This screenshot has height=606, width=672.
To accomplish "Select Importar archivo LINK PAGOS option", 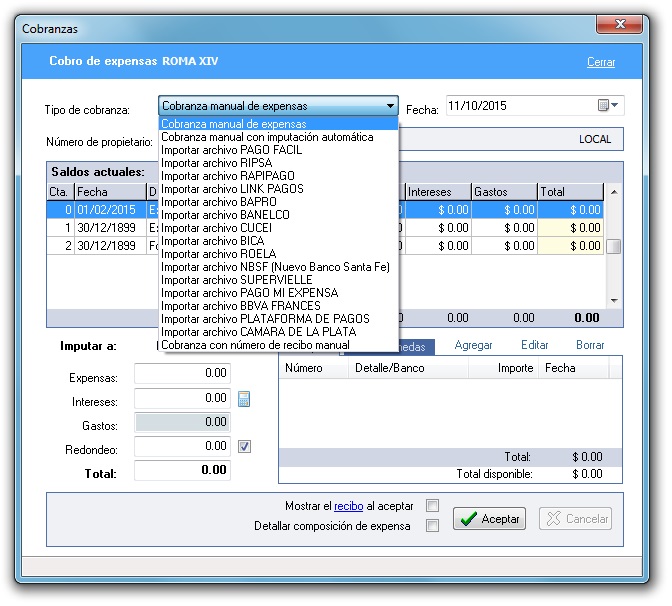I will (232, 189).
